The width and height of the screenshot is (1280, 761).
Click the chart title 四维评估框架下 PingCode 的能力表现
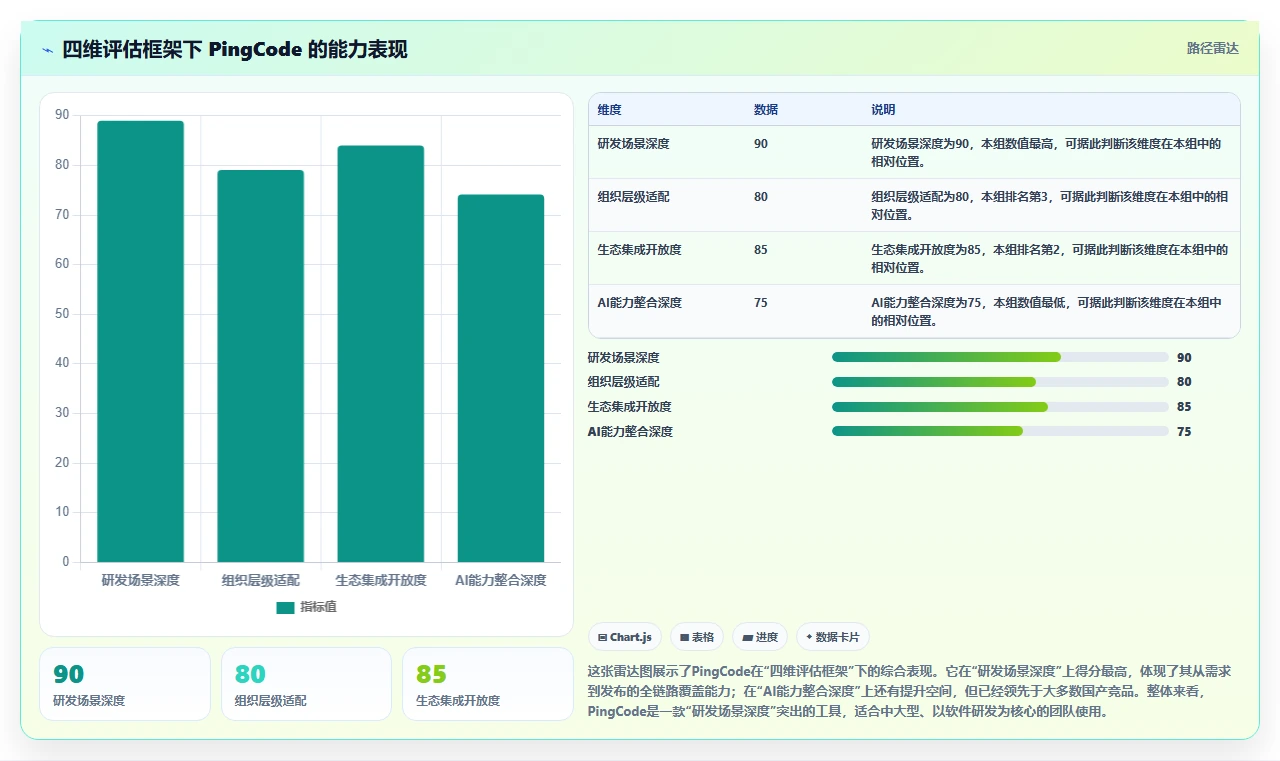[235, 50]
